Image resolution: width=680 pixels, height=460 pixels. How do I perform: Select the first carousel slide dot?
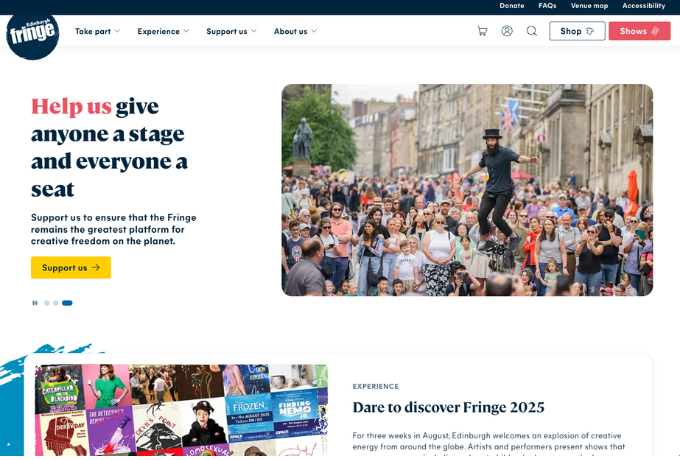pos(47,303)
